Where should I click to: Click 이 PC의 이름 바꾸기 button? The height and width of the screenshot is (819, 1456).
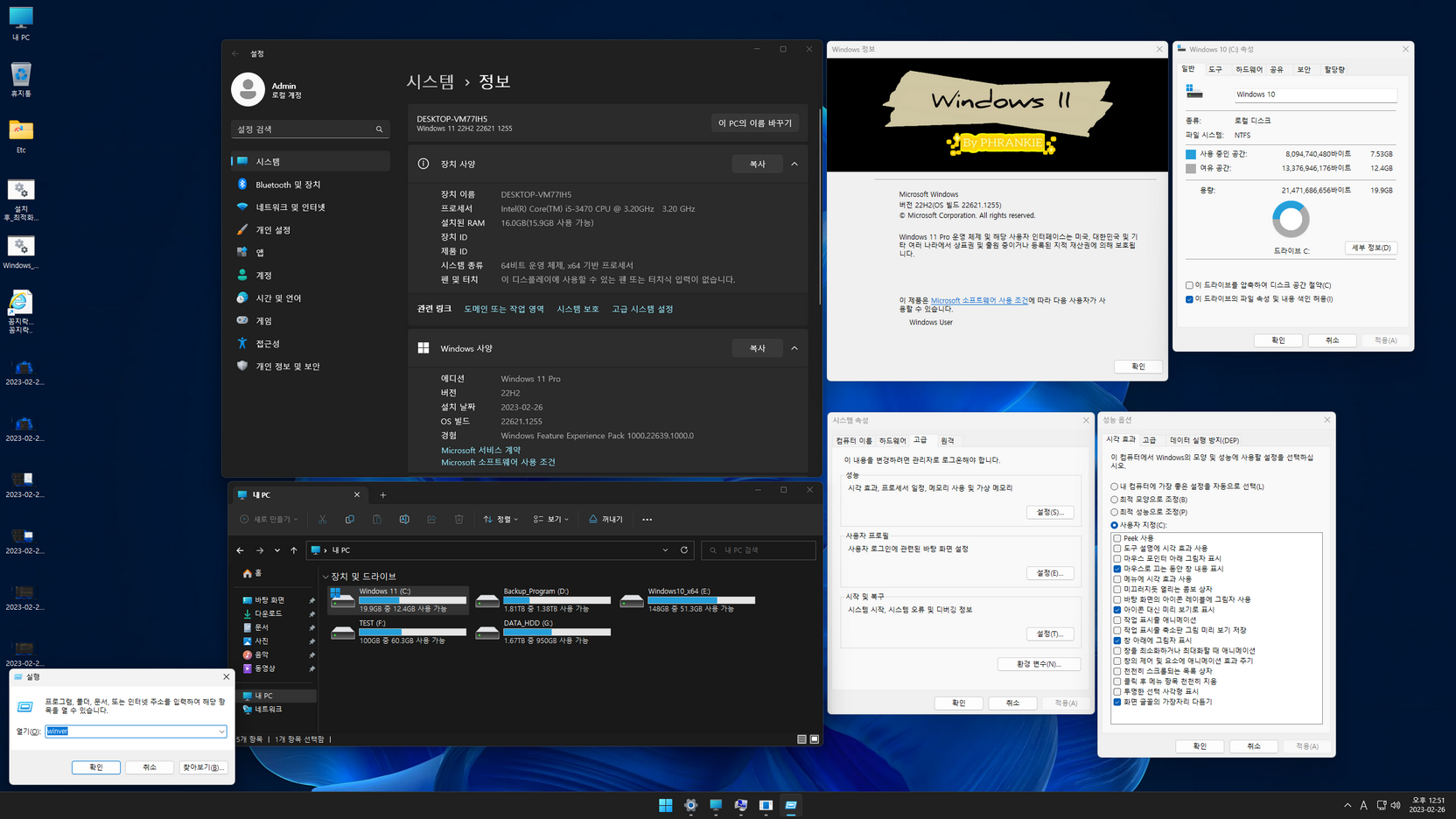[x=755, y=123]
